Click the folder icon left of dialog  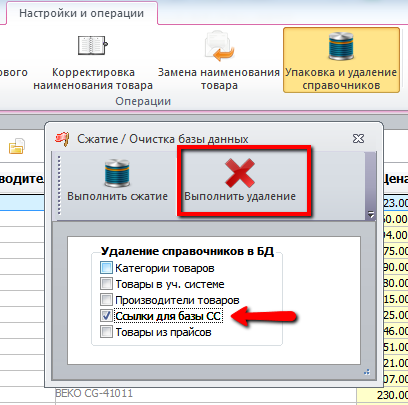tap(17, 146)
